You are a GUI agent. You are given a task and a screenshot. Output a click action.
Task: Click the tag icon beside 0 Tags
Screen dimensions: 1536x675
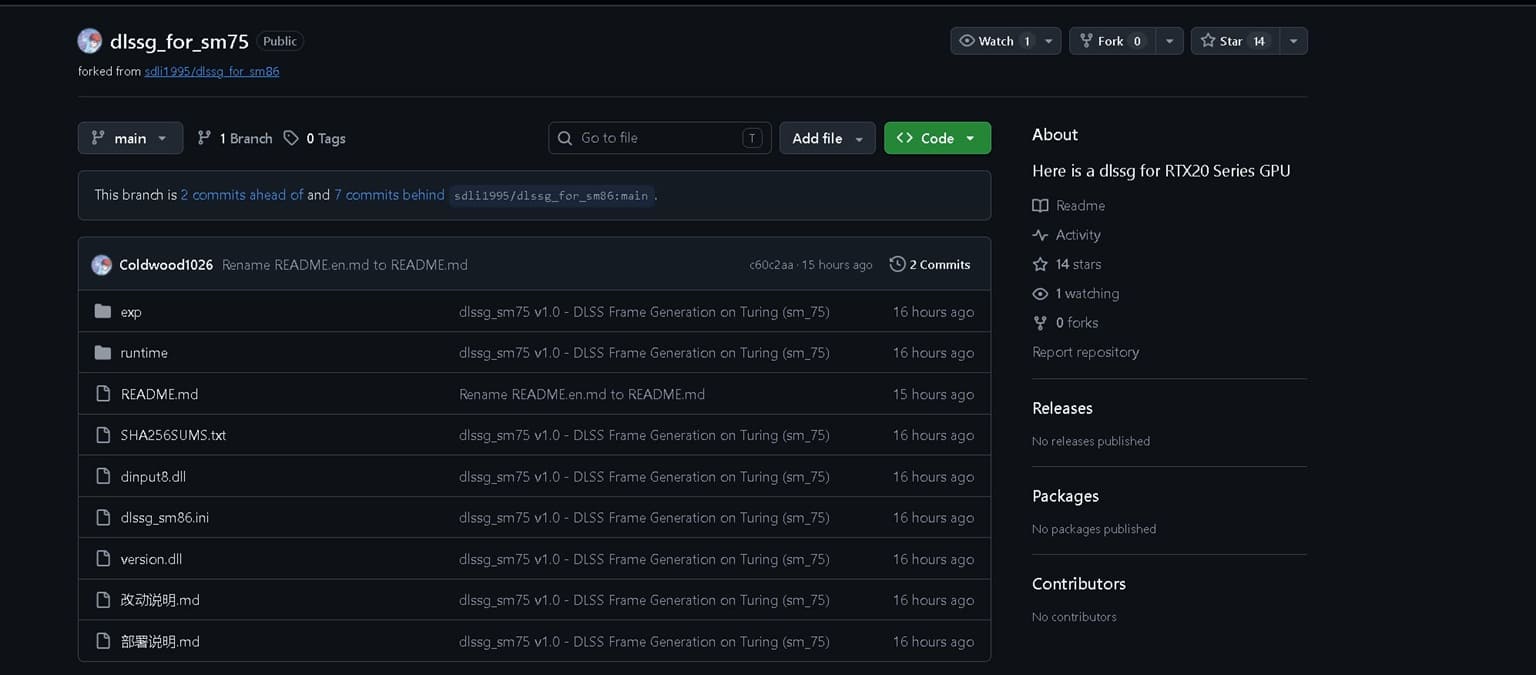(291, 138)
